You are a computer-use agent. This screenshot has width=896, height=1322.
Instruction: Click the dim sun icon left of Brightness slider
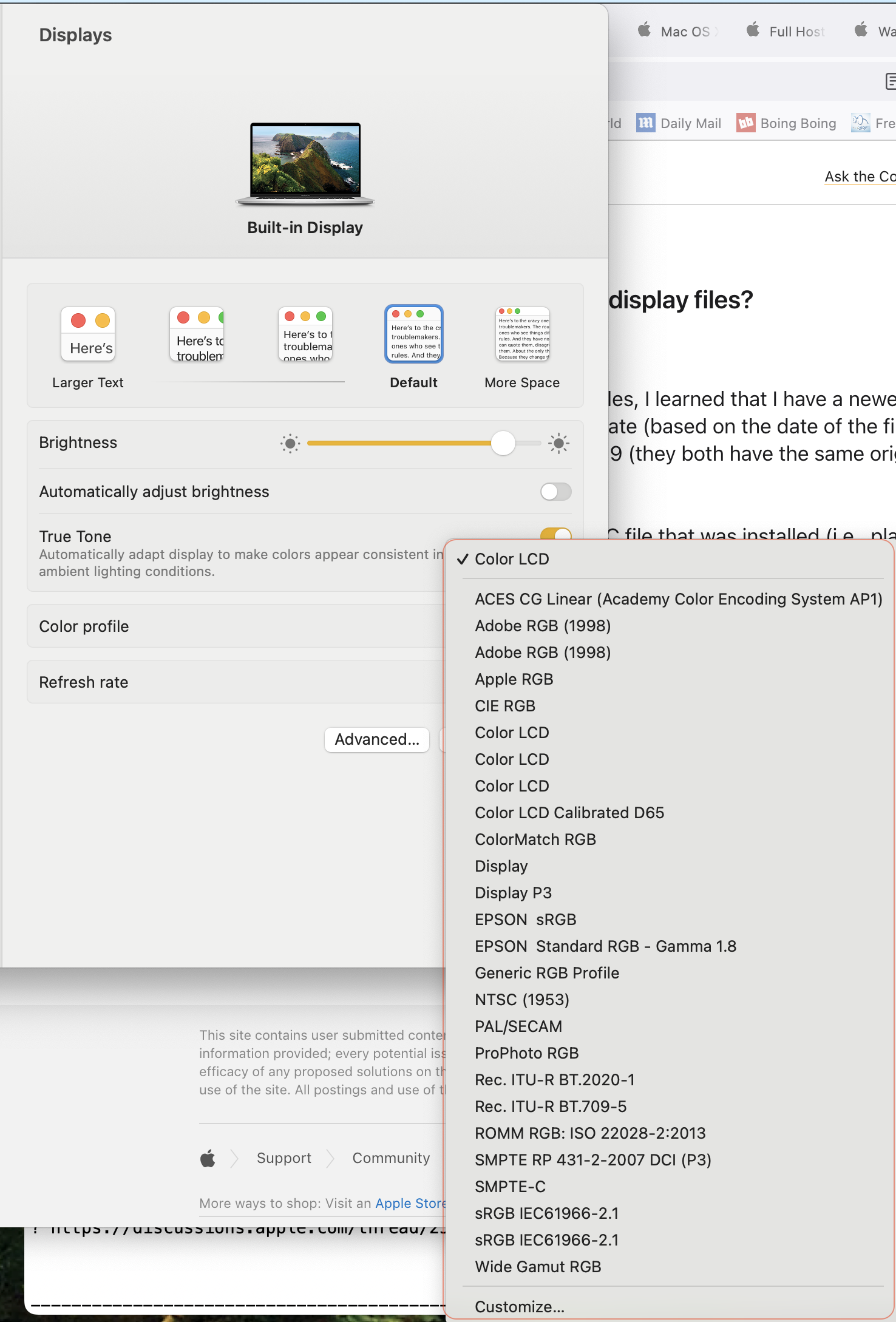pos(290,444)
